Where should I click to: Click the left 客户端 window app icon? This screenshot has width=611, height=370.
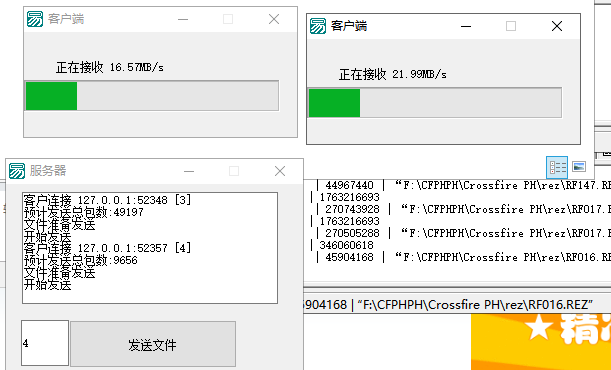pos(35,19)
